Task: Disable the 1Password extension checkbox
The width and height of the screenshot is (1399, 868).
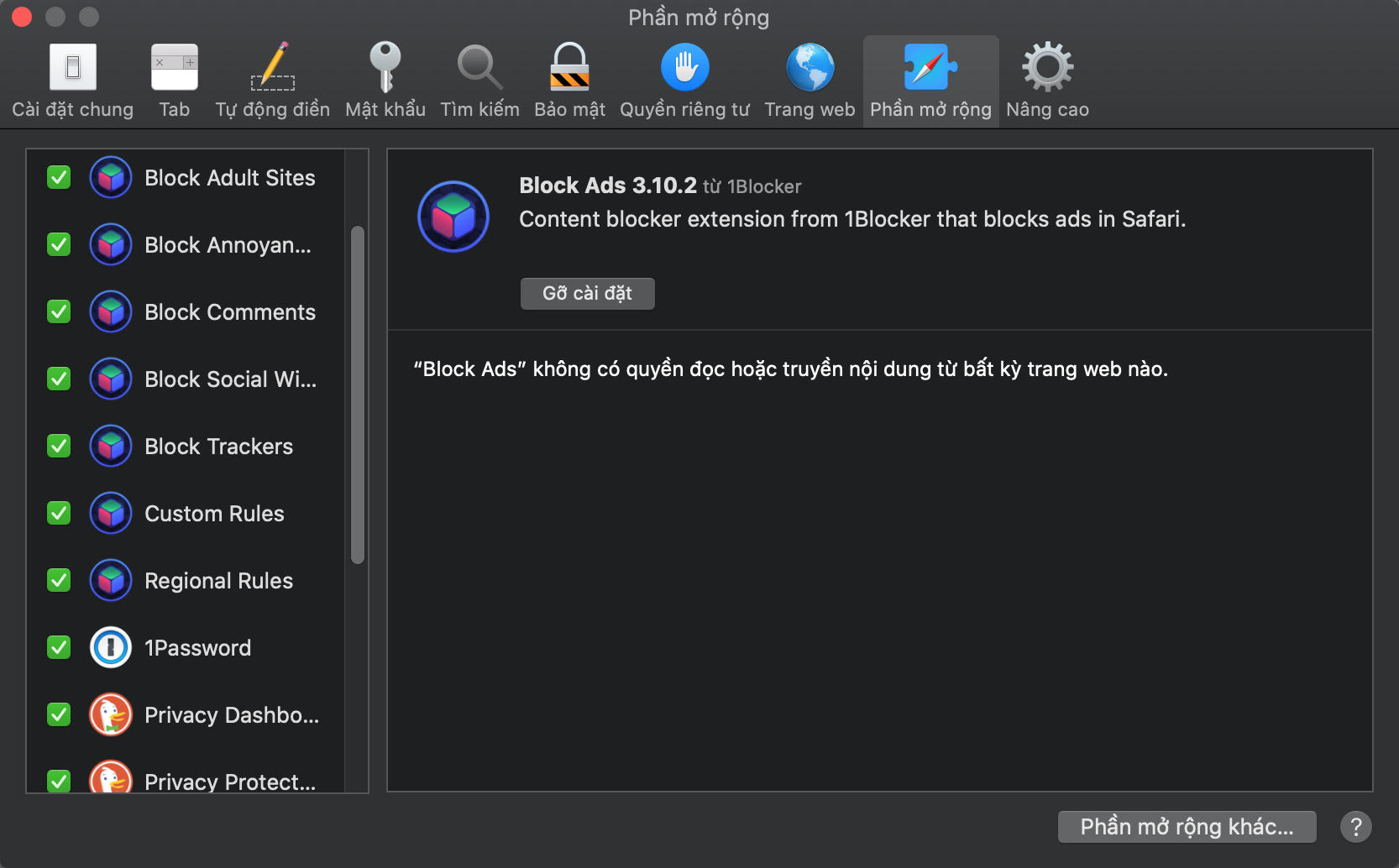Action: coord(59,647)
